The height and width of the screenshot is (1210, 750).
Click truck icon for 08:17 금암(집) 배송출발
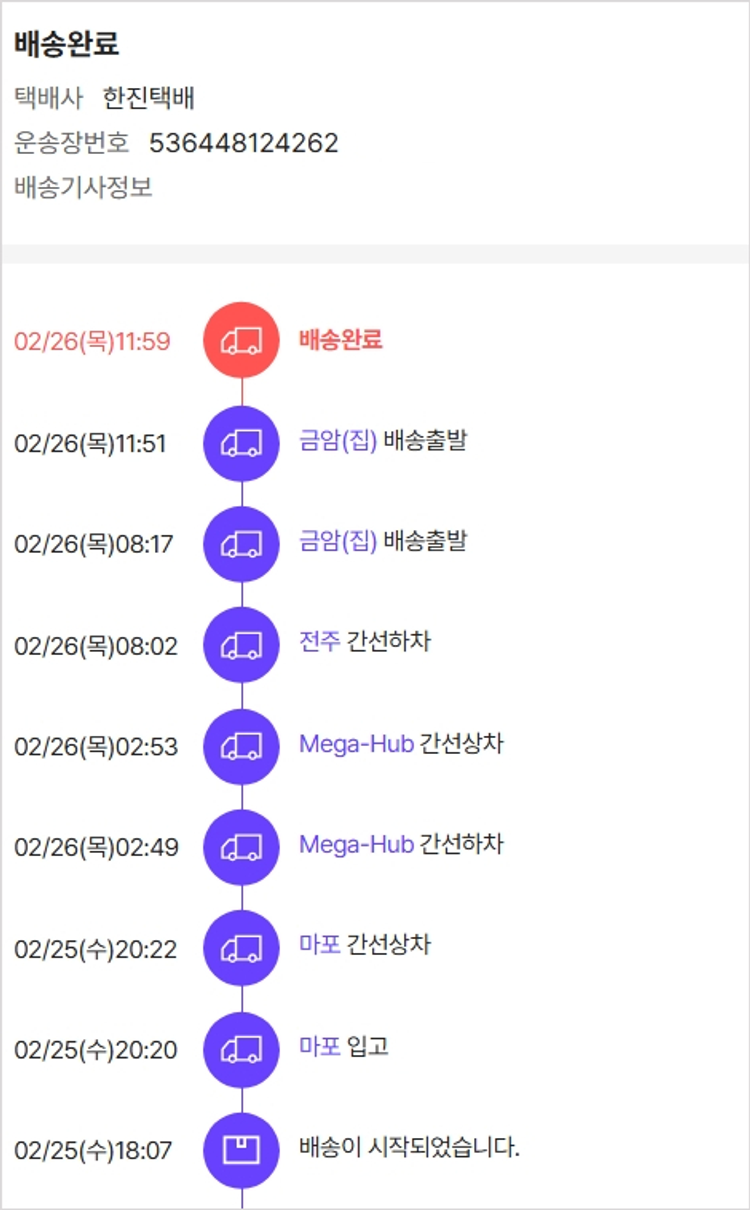click(x=241, y=544)
